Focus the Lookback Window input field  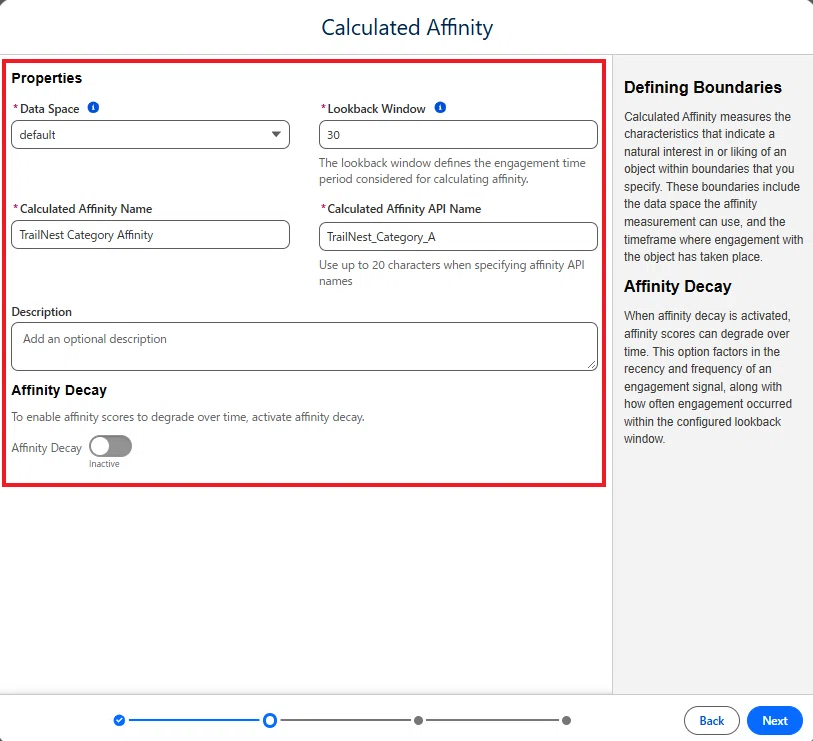pos(458,135)
